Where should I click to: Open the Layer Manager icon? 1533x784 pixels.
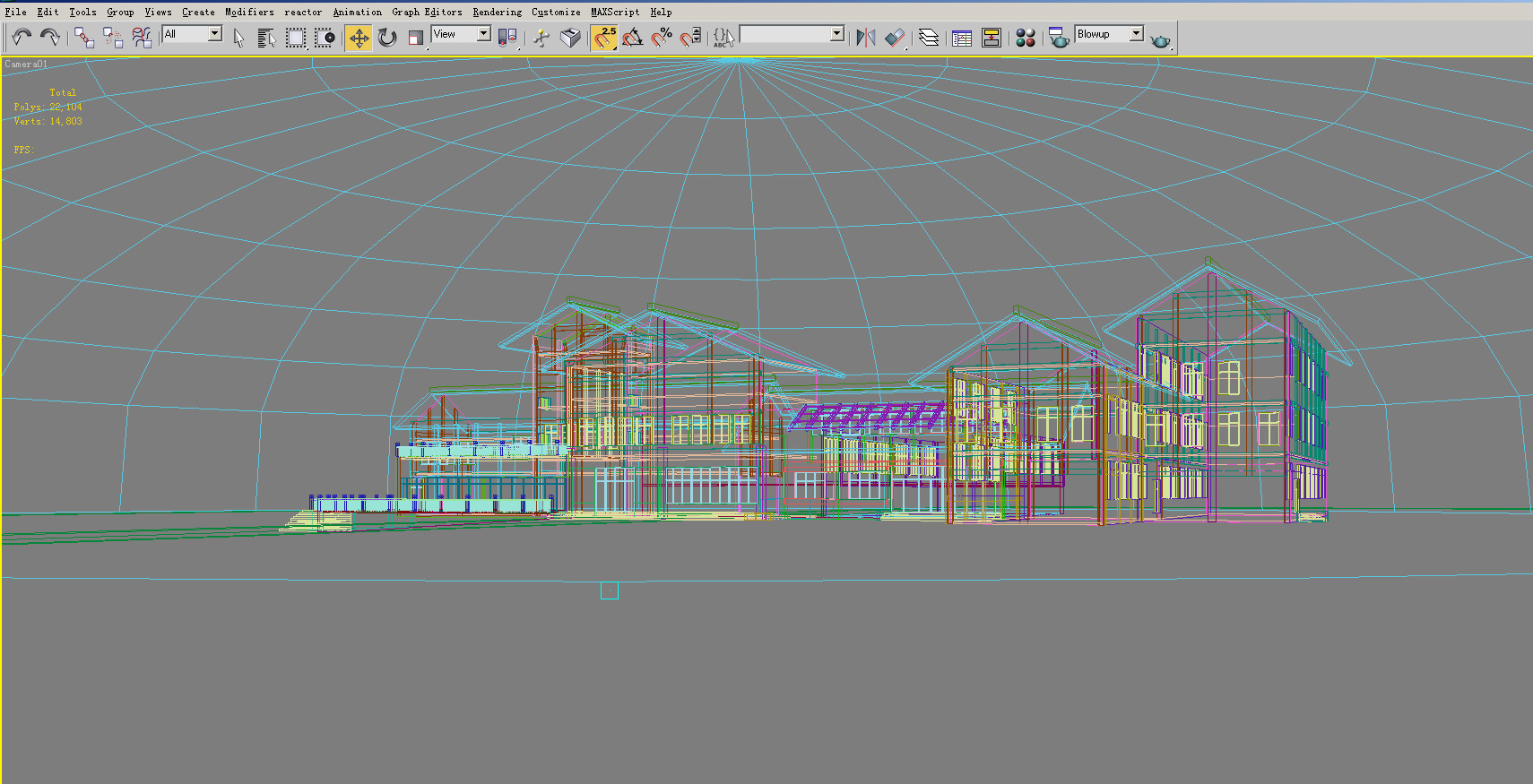coord(929,38)
